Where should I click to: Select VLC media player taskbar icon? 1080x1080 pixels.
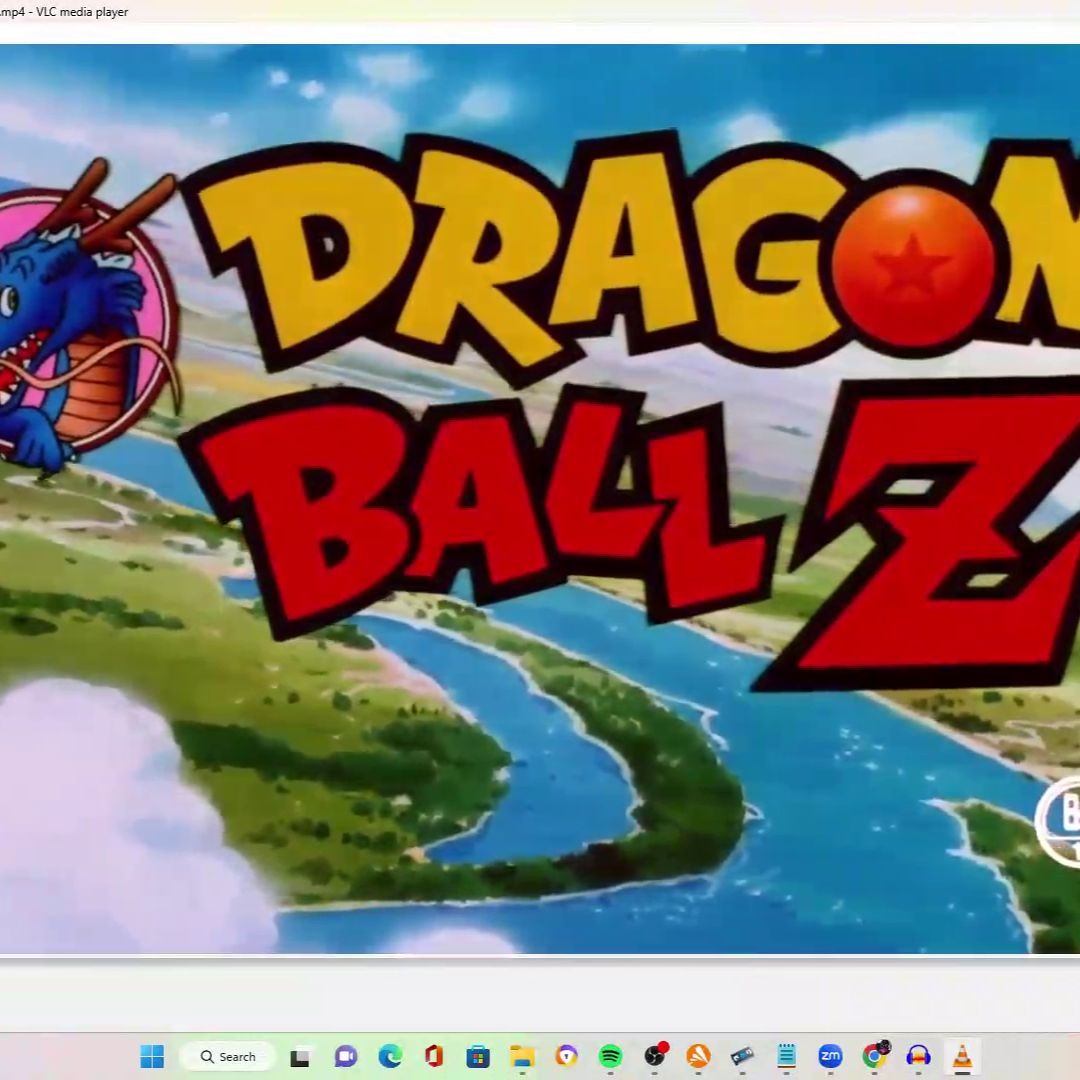[963, 1056]
